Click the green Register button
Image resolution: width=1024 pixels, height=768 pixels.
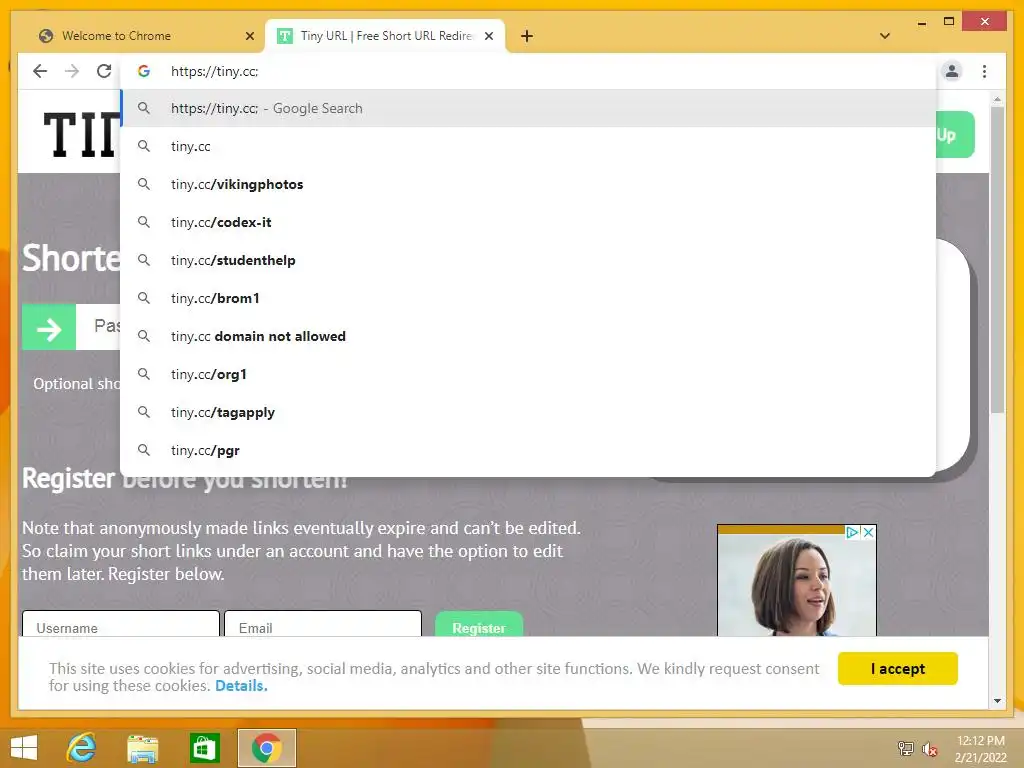479,624
